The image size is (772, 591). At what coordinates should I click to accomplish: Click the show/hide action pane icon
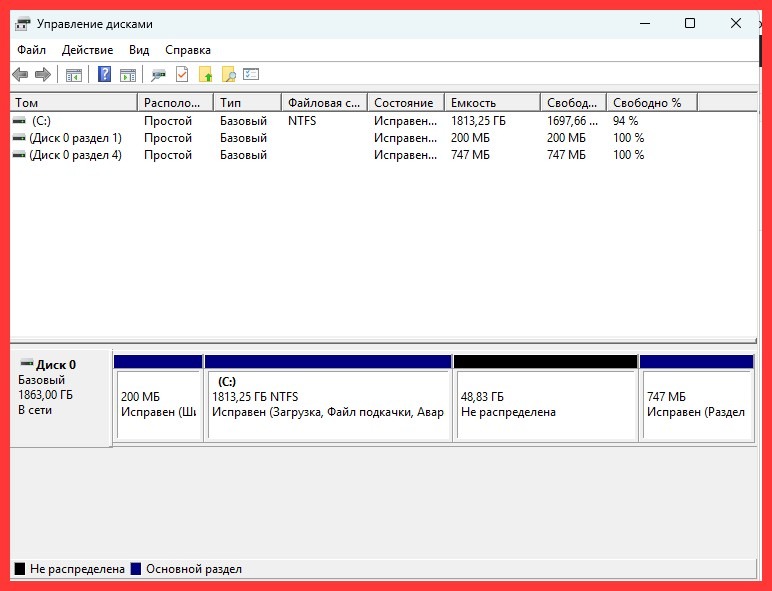click(x=127, y=75)
